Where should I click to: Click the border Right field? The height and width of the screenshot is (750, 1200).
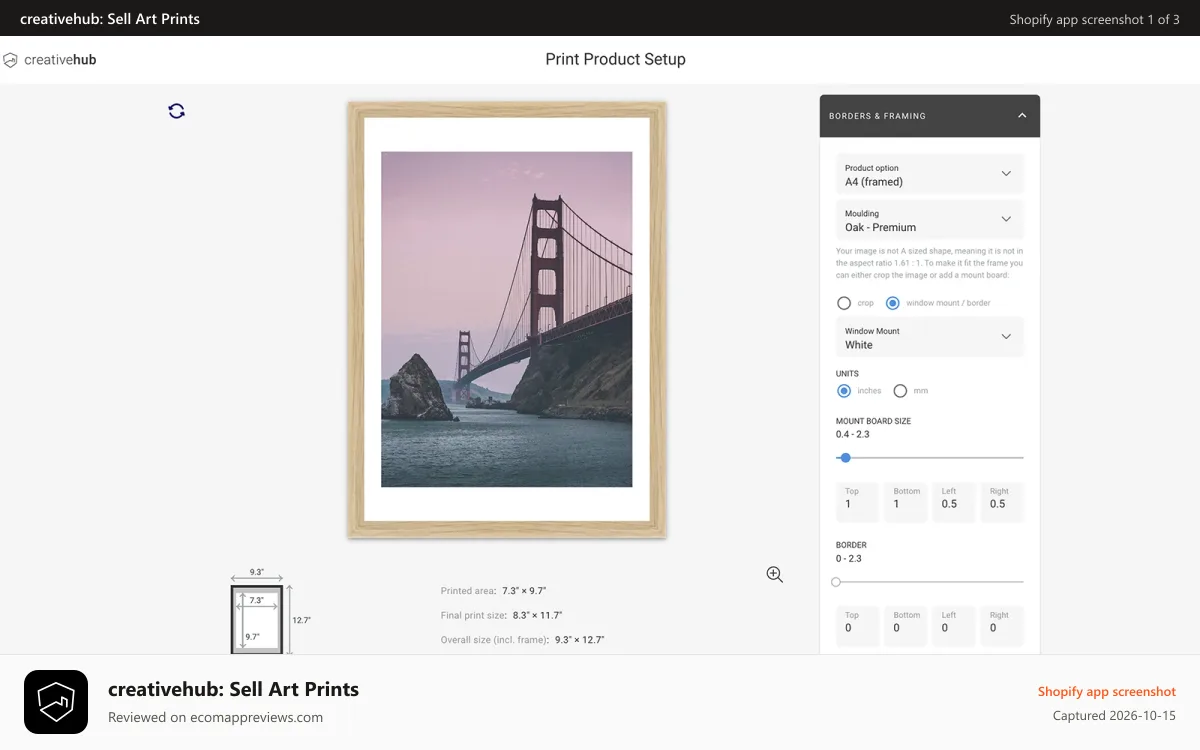[1003, 626]
